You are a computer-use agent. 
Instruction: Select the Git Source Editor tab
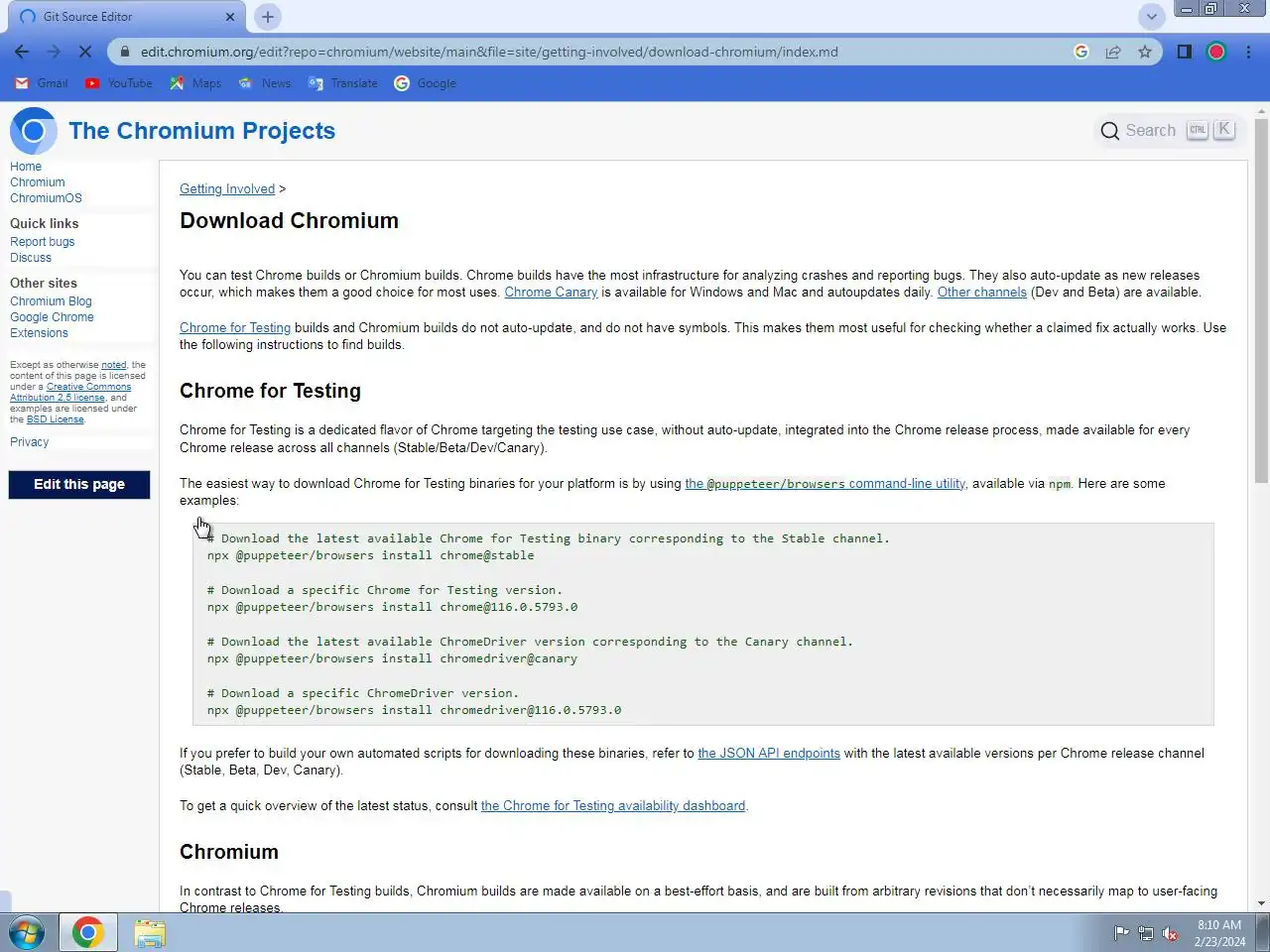click(127, 17)
